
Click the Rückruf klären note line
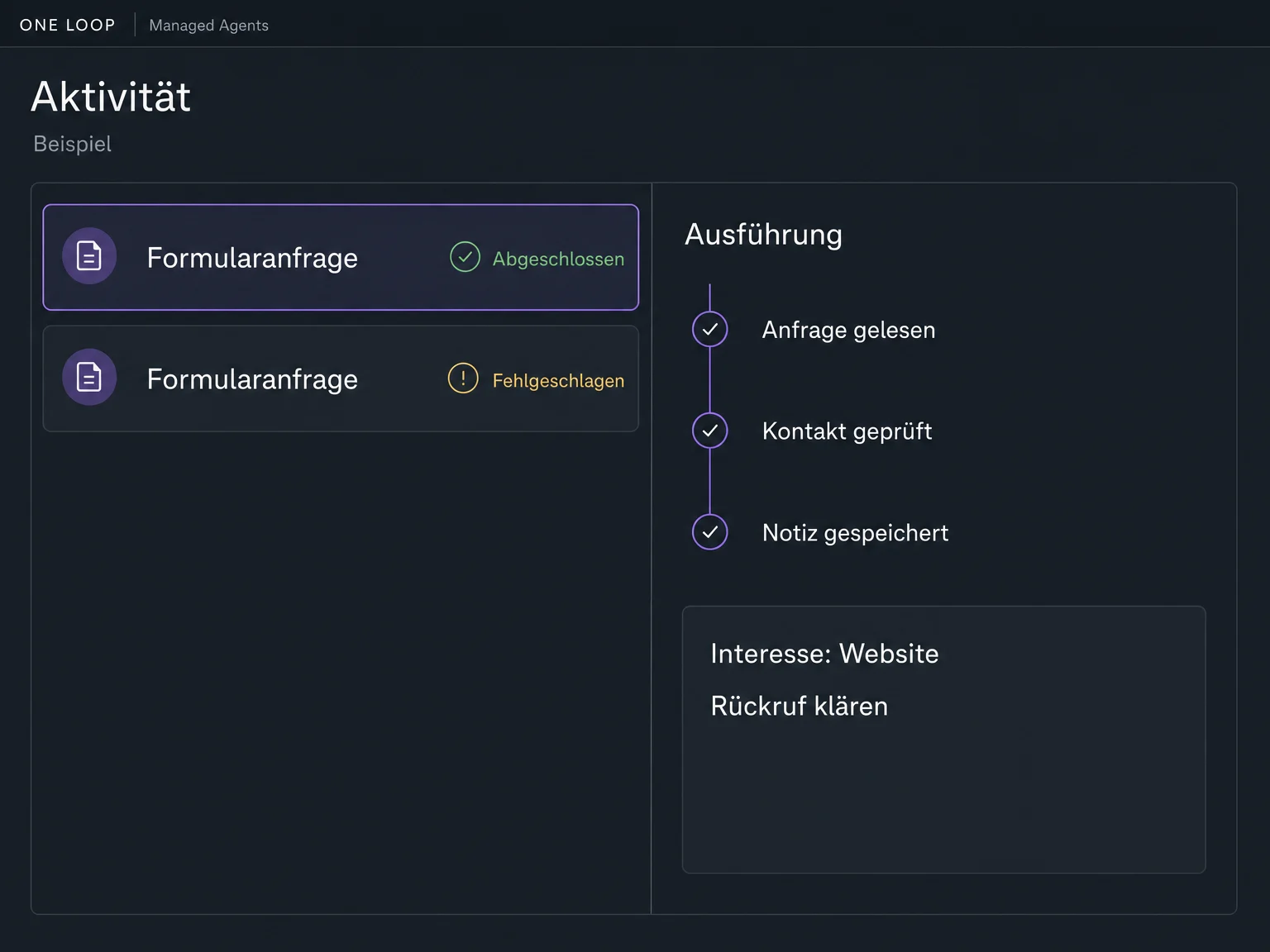800,706
